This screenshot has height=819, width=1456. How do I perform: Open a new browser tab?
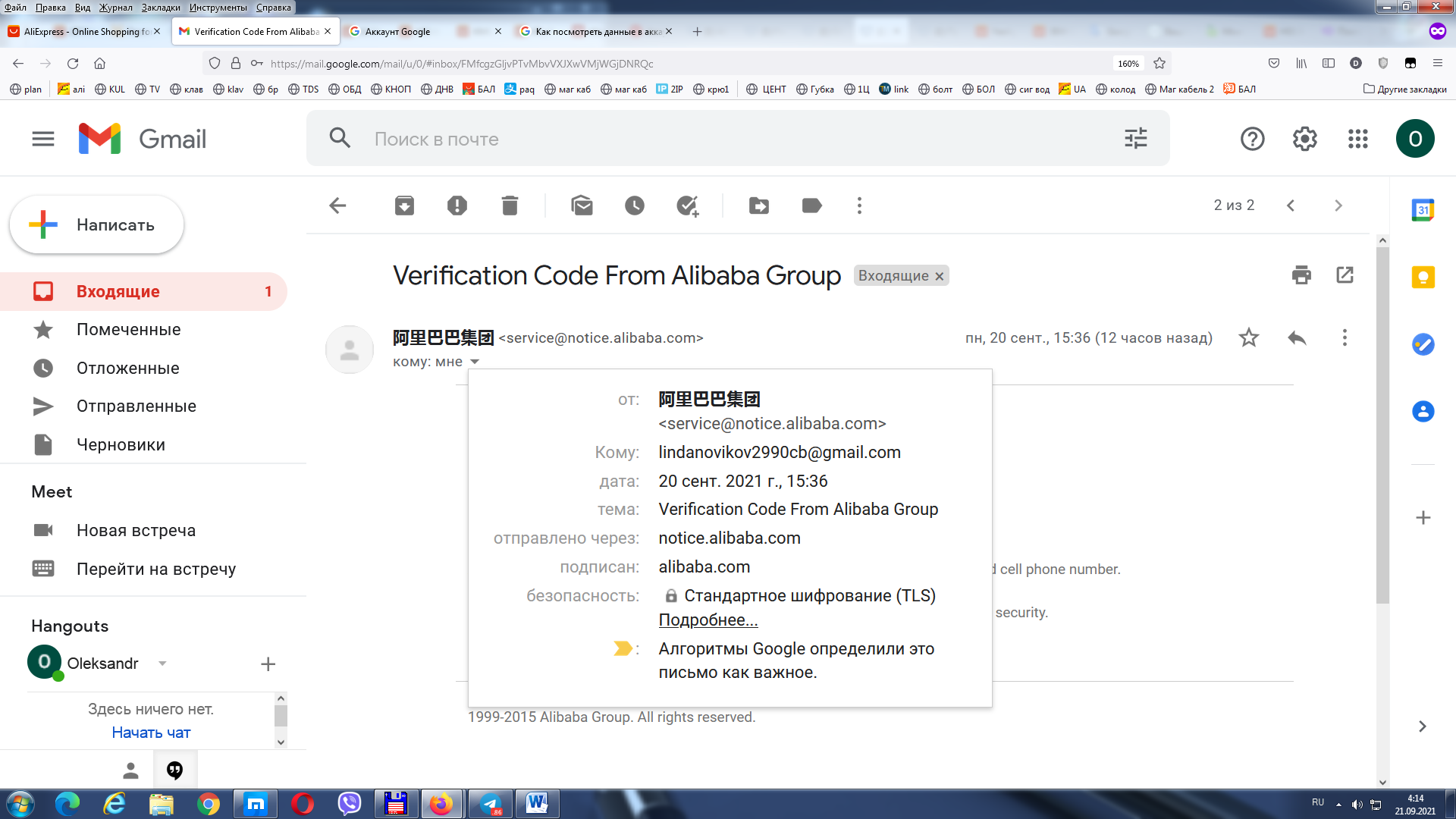697,32
